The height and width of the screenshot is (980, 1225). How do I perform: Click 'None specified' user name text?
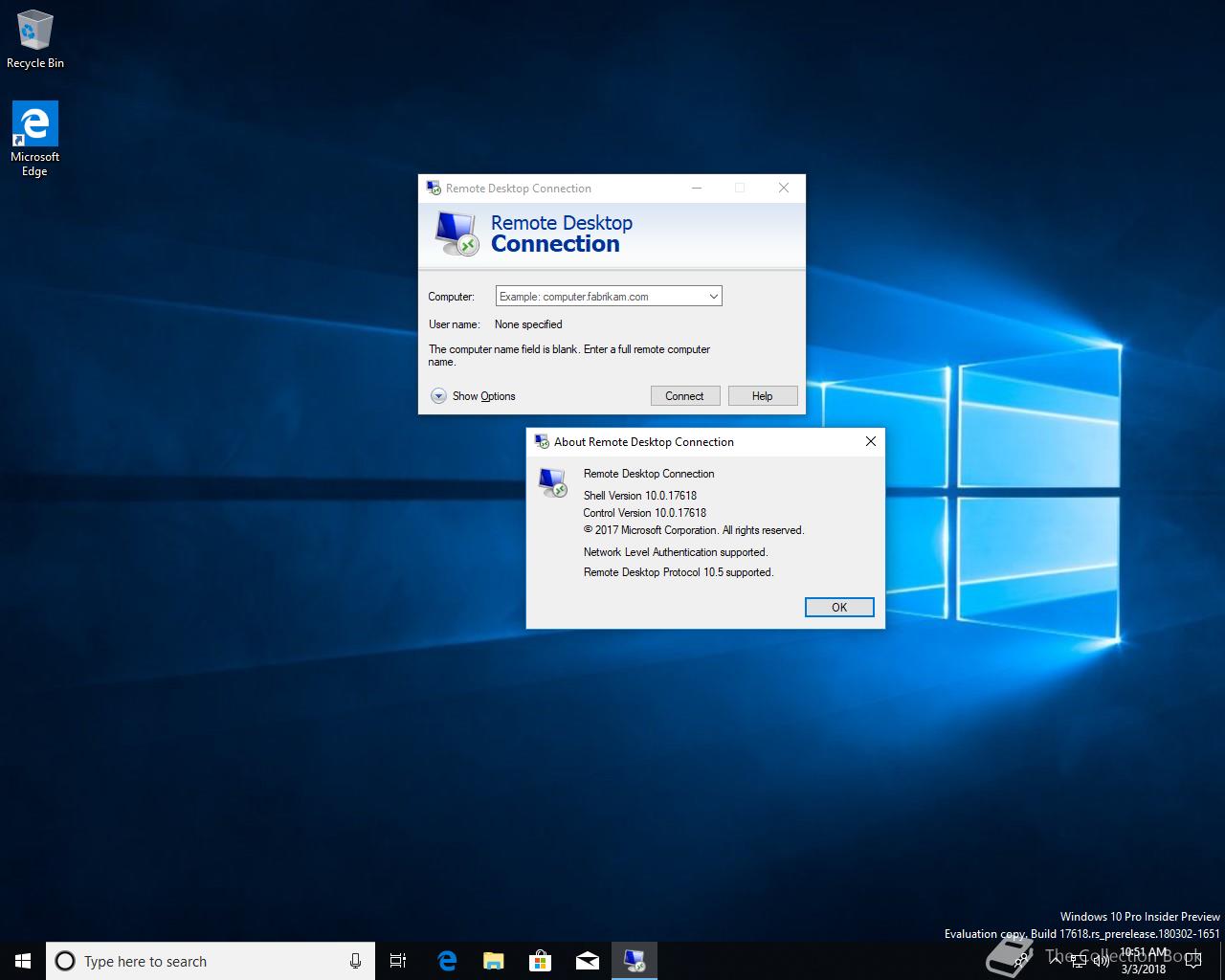[x=528, y=324]
